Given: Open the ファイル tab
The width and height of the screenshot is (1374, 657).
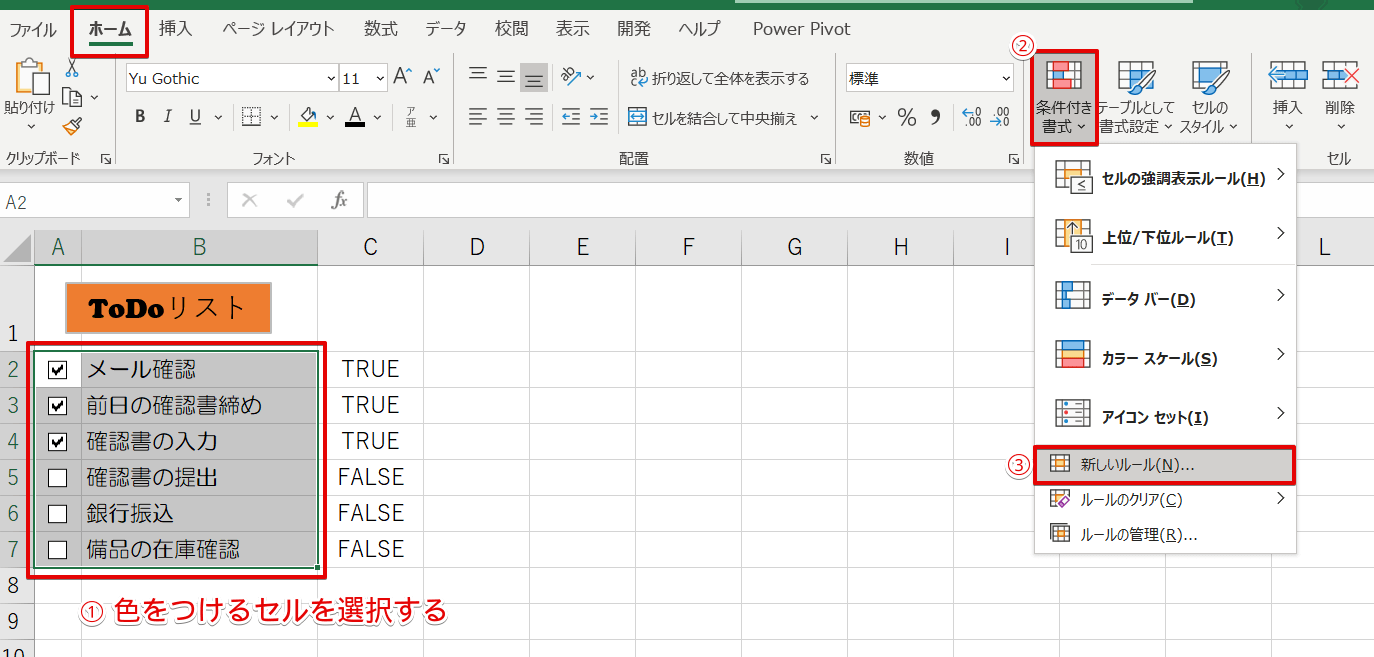Looking at the screenshot, I should (33, 29).
